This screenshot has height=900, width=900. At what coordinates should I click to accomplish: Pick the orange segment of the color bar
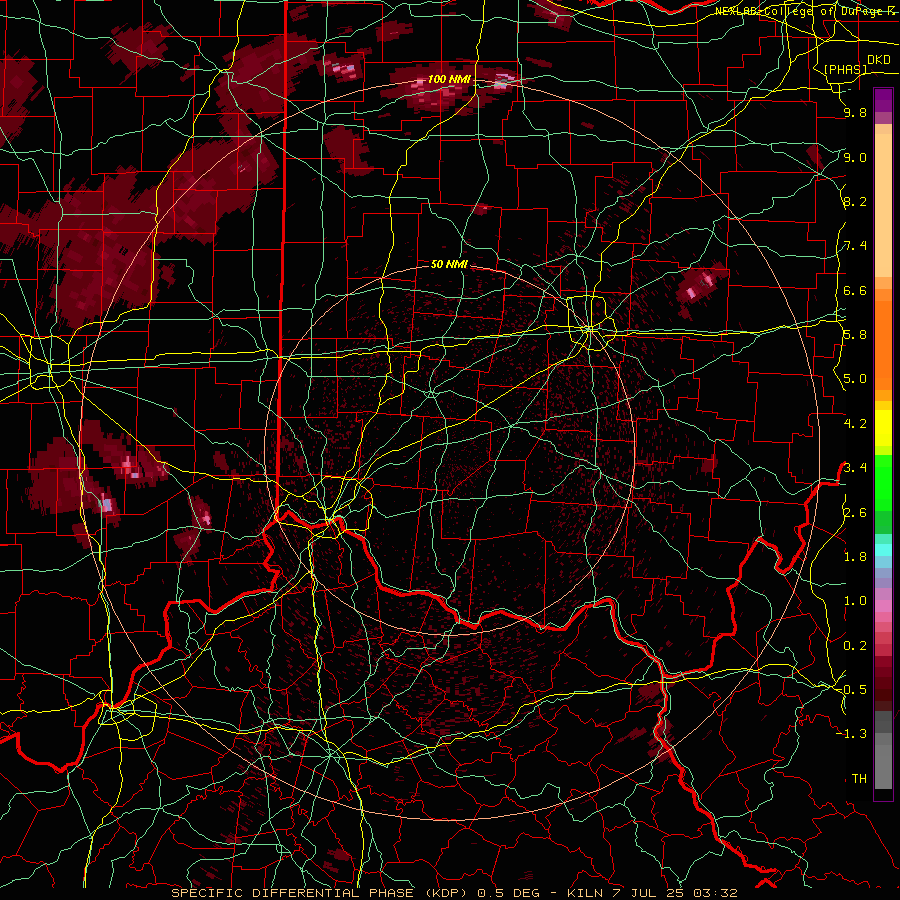coord(883,344)
